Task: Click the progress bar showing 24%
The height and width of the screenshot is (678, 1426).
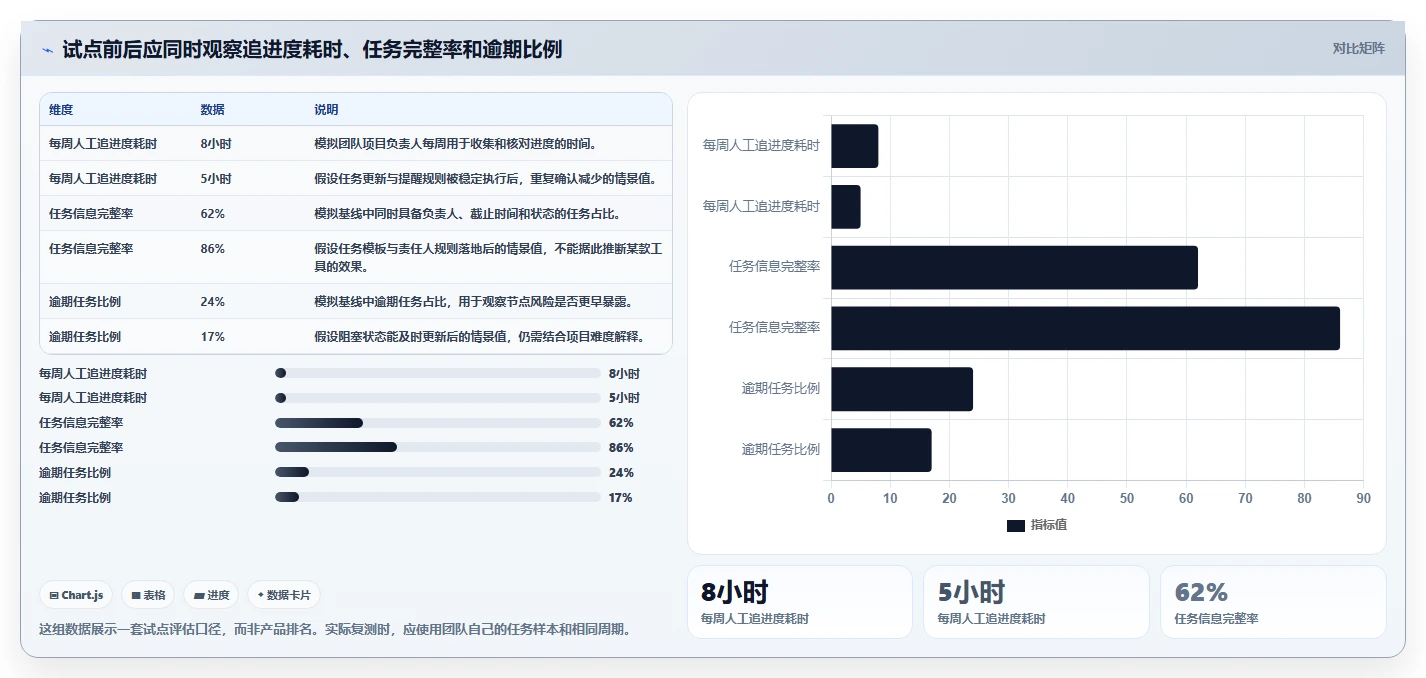Action: point(438,473)
